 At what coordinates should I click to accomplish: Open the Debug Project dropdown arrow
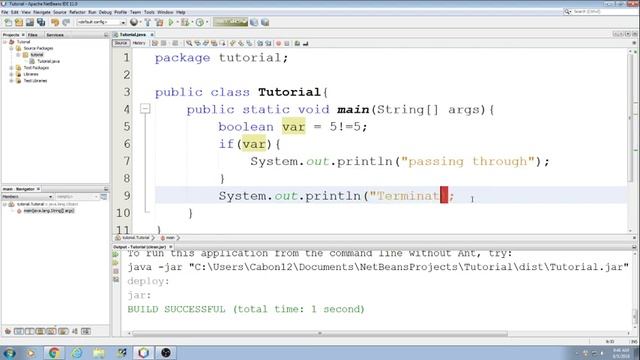click(x=192, y=22)
